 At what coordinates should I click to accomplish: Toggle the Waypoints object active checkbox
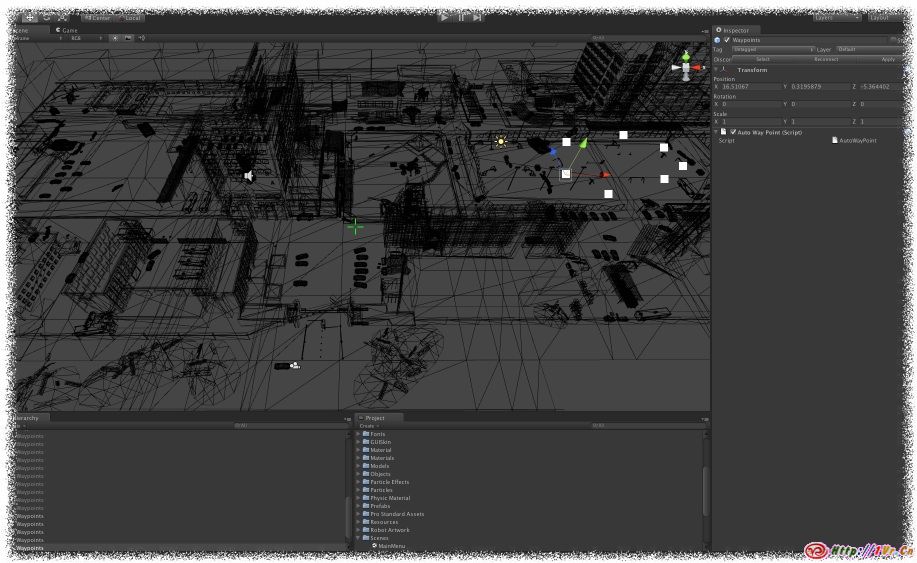tap(727, 40)
